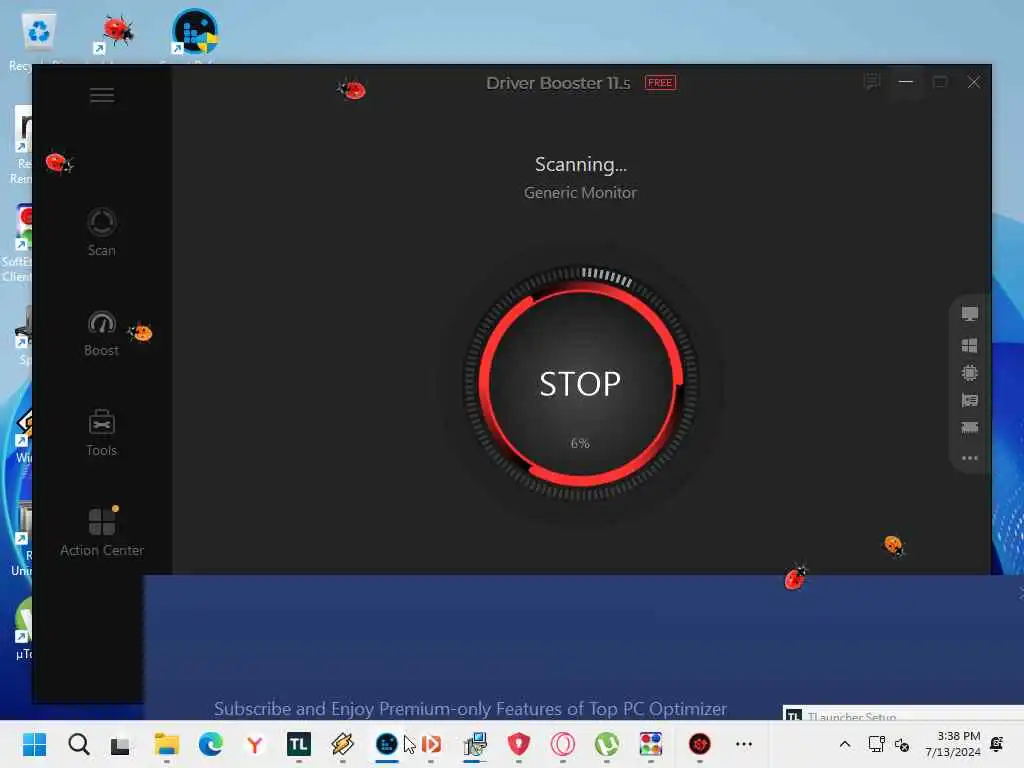Open the Action Center
Screen dimensions: 1024x768
coord(102,532)
